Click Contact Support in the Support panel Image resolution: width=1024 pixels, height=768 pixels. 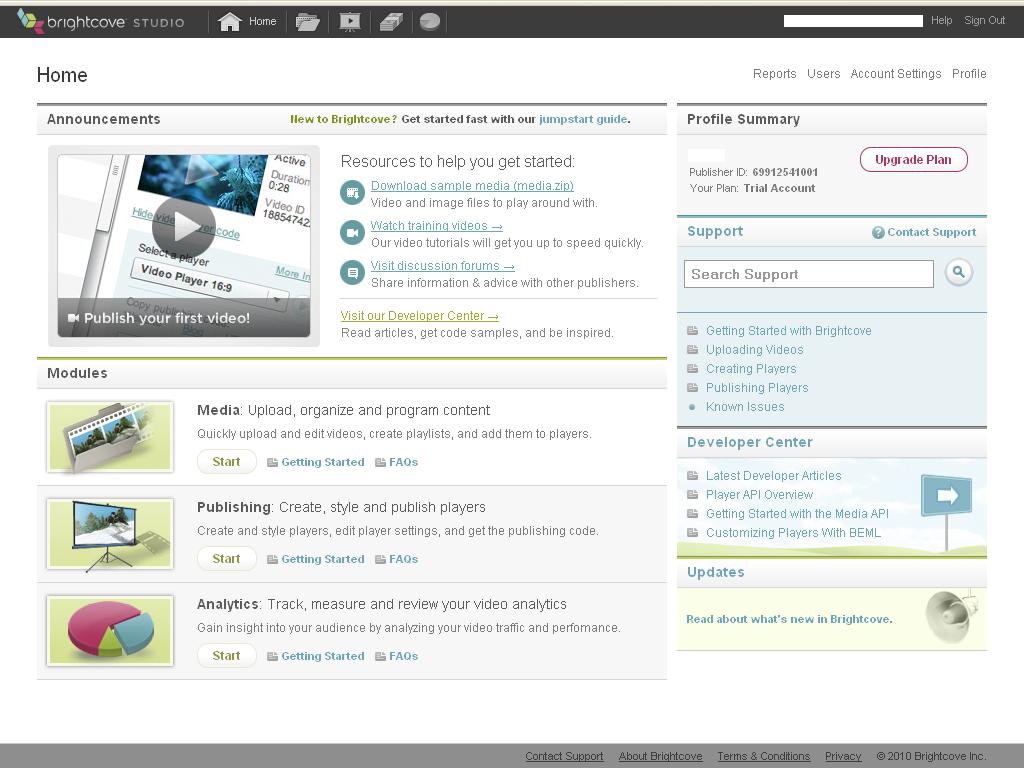coord(931,232)
